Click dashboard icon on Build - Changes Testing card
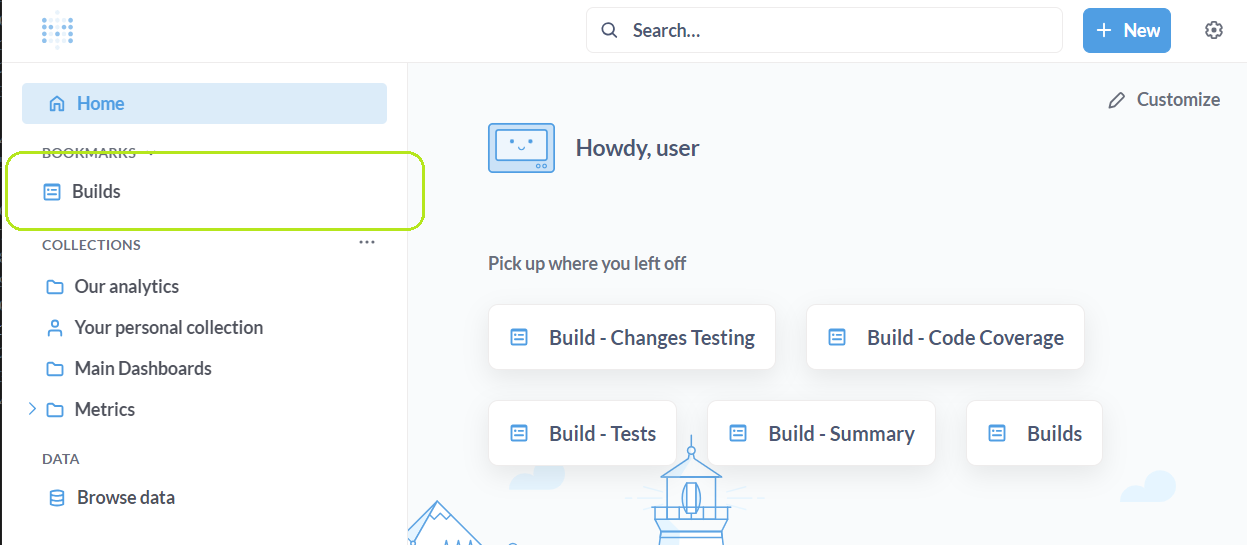 [x=519, y=337]
